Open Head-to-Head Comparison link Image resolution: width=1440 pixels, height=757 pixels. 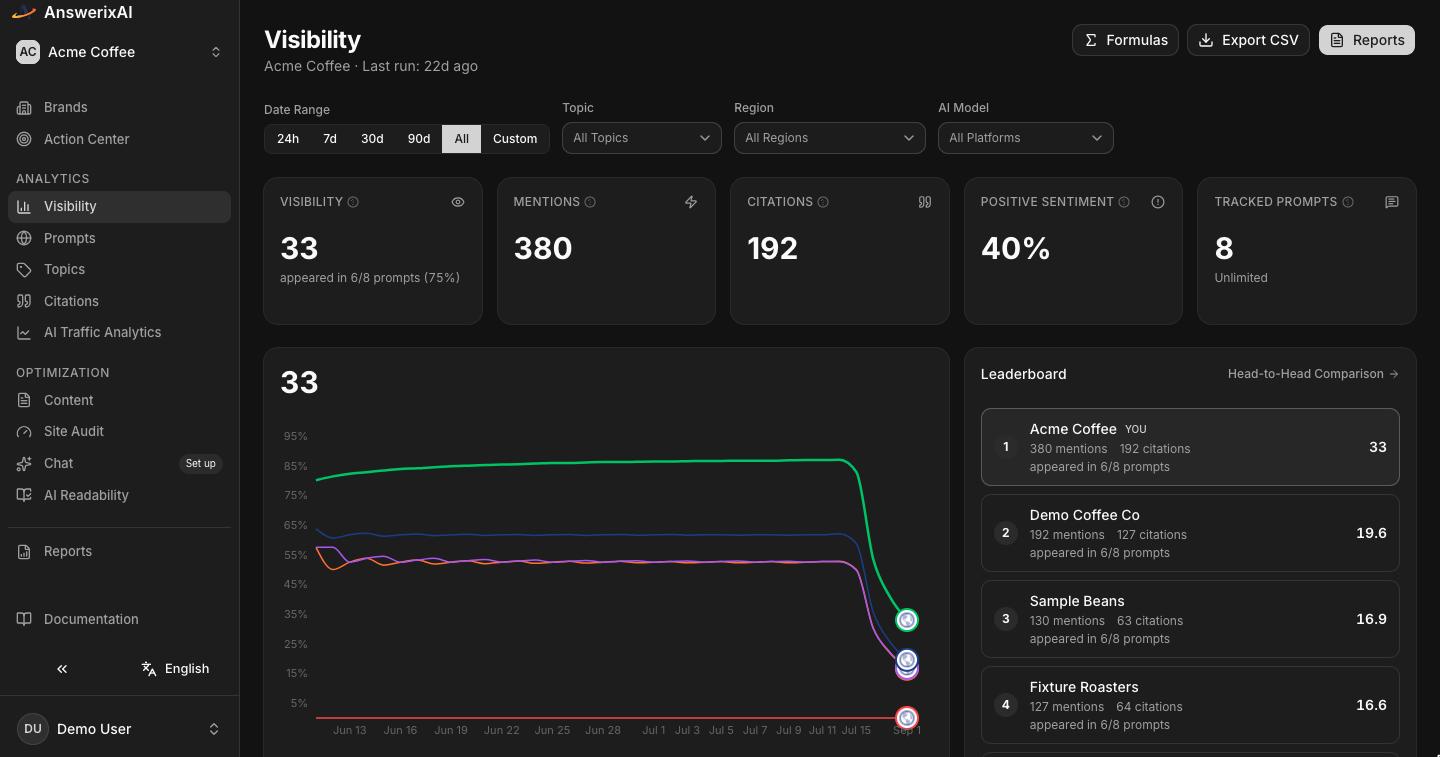pyautogui.click(x=1313, y=374)
